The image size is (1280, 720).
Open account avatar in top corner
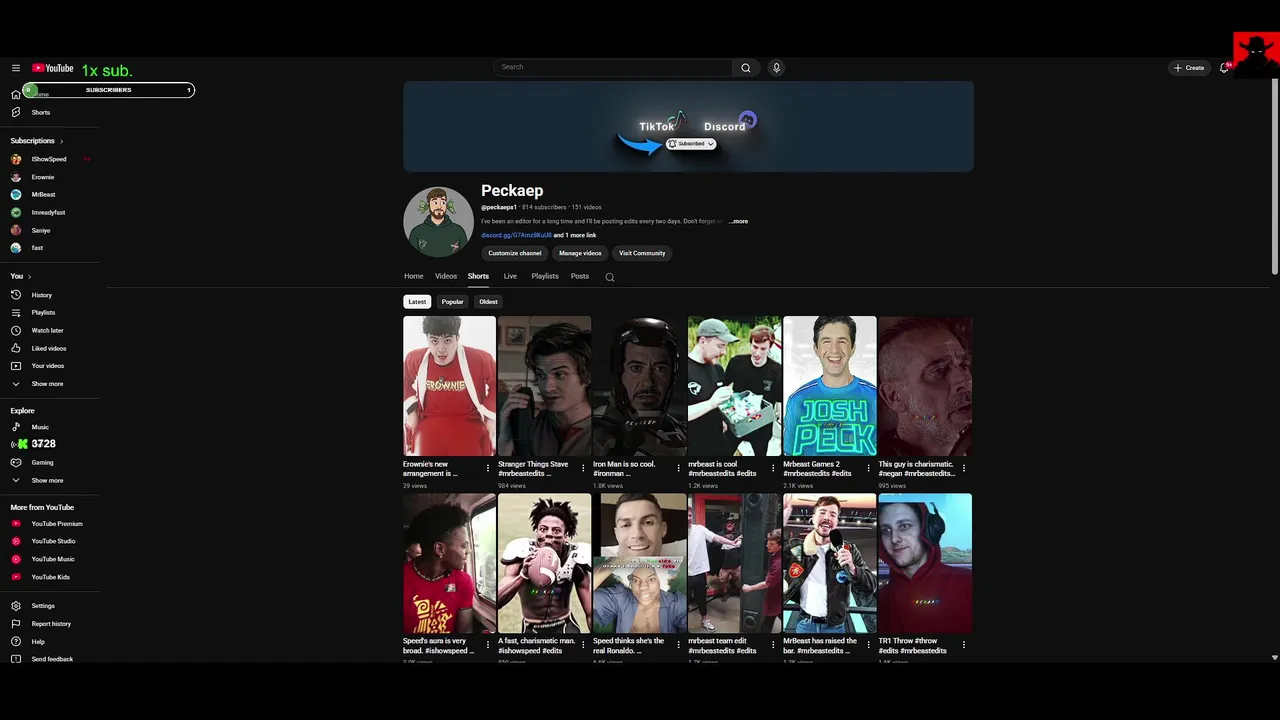1256,53
